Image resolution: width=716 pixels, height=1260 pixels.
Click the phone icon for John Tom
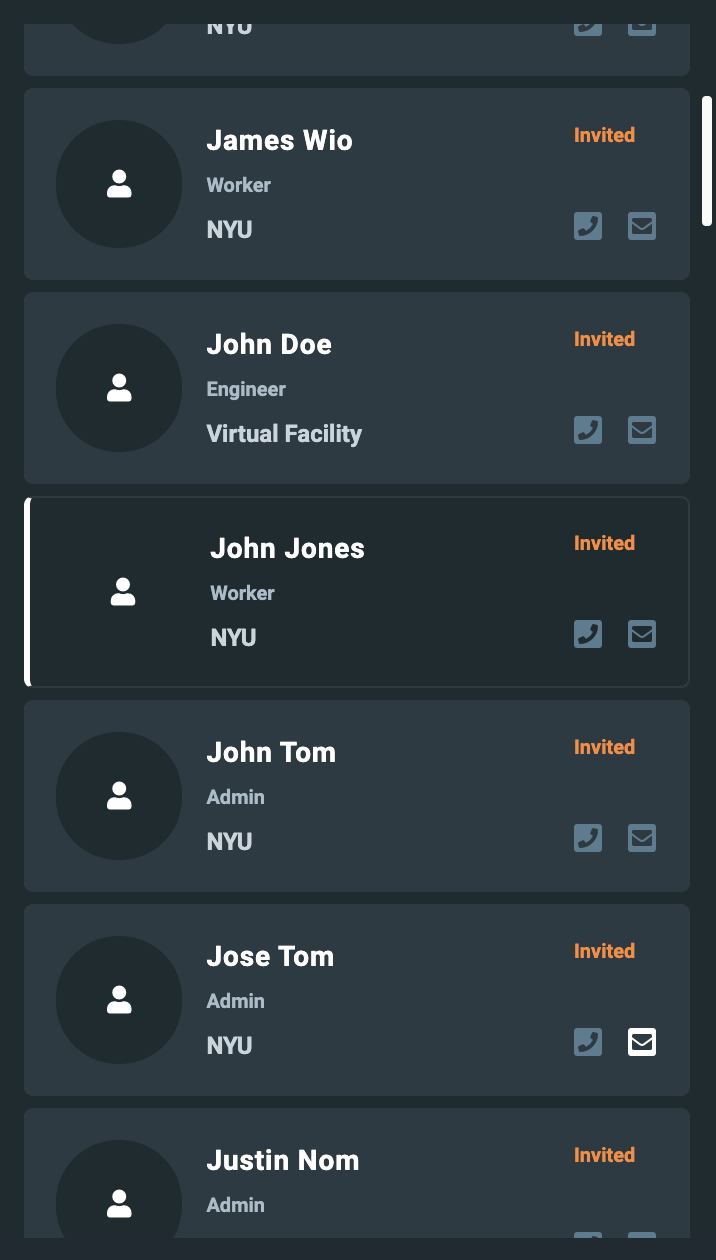click(588, 838)
